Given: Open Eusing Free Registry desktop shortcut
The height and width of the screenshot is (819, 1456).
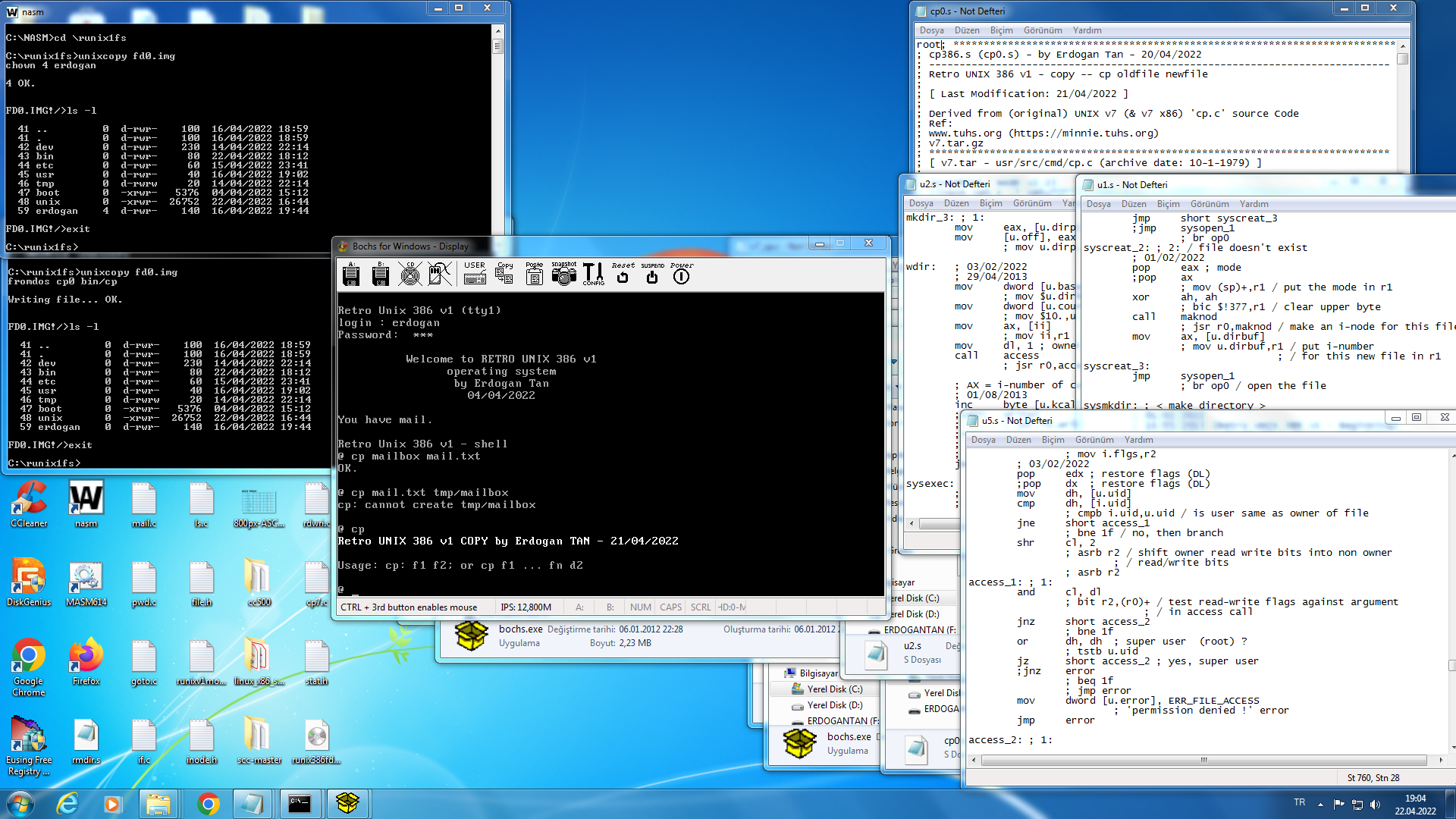Looking at the screenshot, I should [29, 747].
